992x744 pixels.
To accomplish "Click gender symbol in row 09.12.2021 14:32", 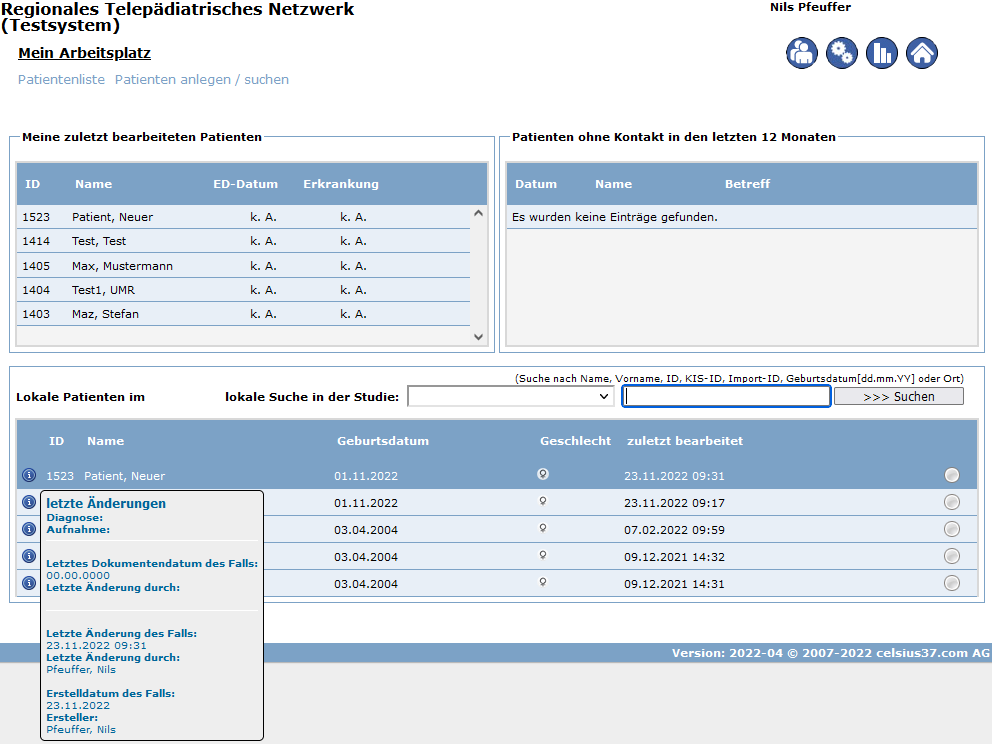I will pyautogui.click(x=543, y=556).
